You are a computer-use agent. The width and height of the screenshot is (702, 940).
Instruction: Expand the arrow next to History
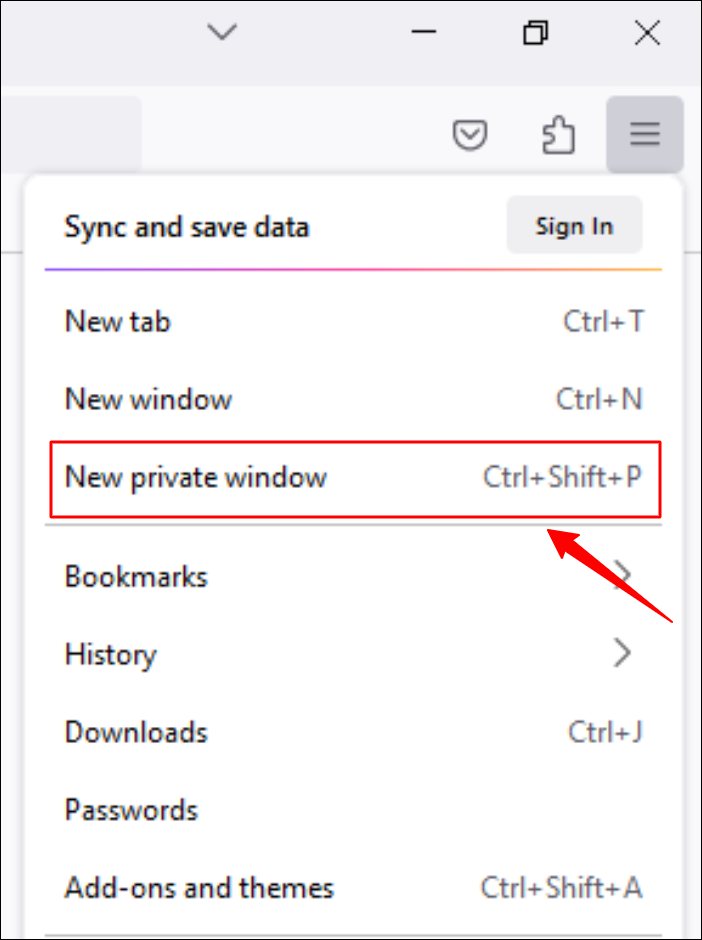(624, 654)
